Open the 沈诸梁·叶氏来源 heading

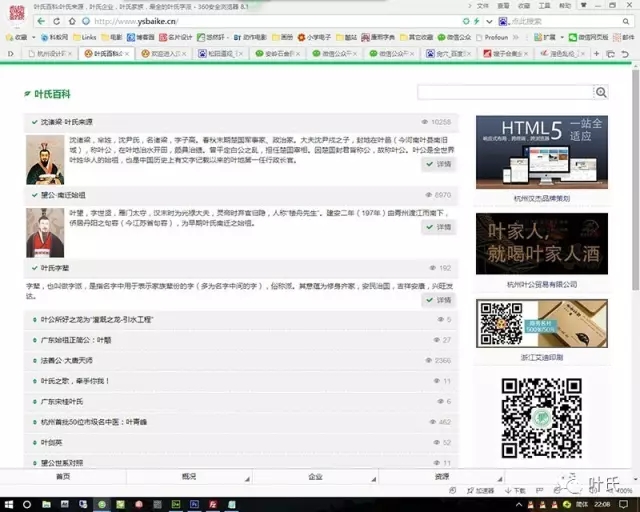67,122
